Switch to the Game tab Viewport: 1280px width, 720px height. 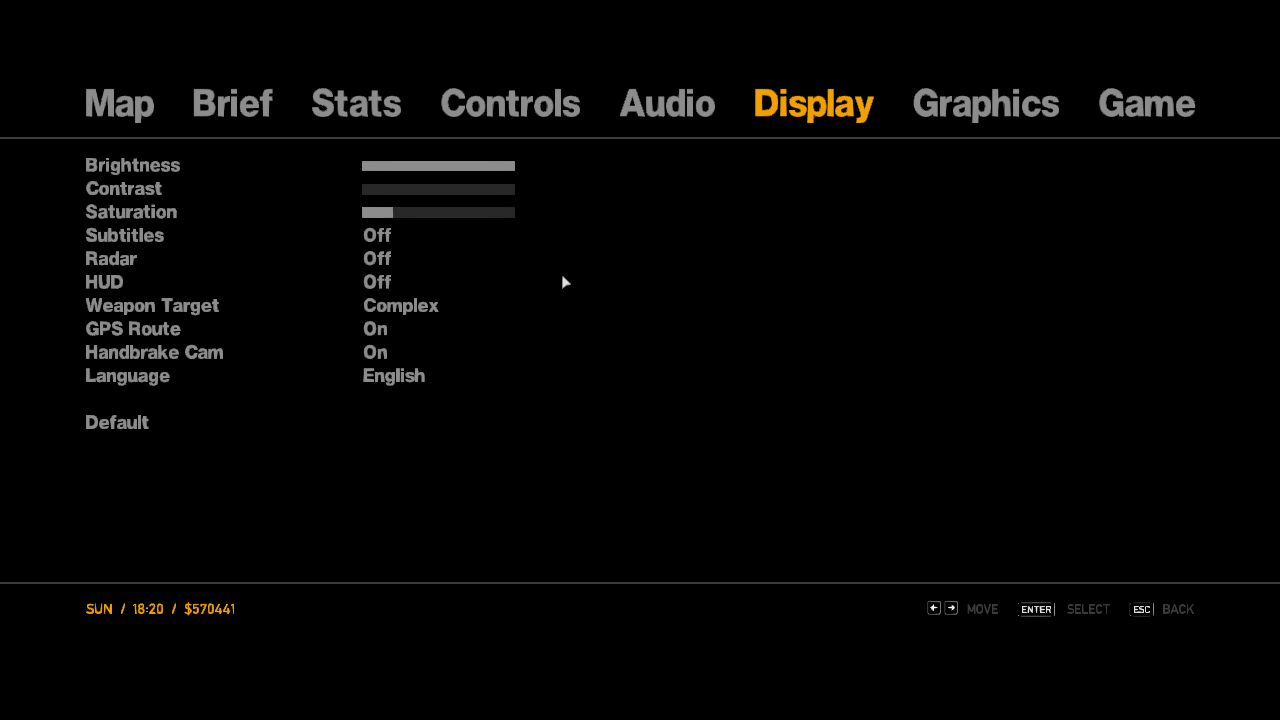click(x=1147, y=104)
